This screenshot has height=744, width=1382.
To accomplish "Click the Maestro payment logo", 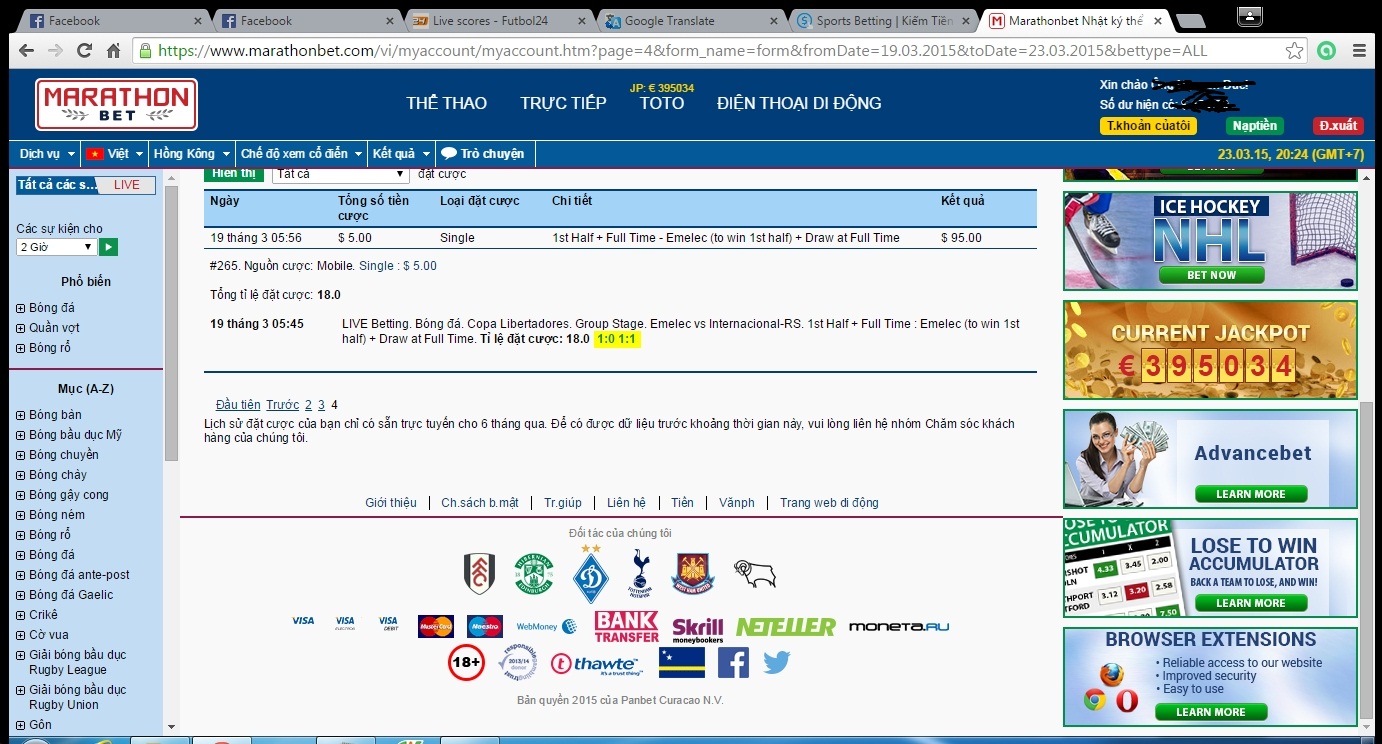I will pyautogui.click(x=485, y=626).
